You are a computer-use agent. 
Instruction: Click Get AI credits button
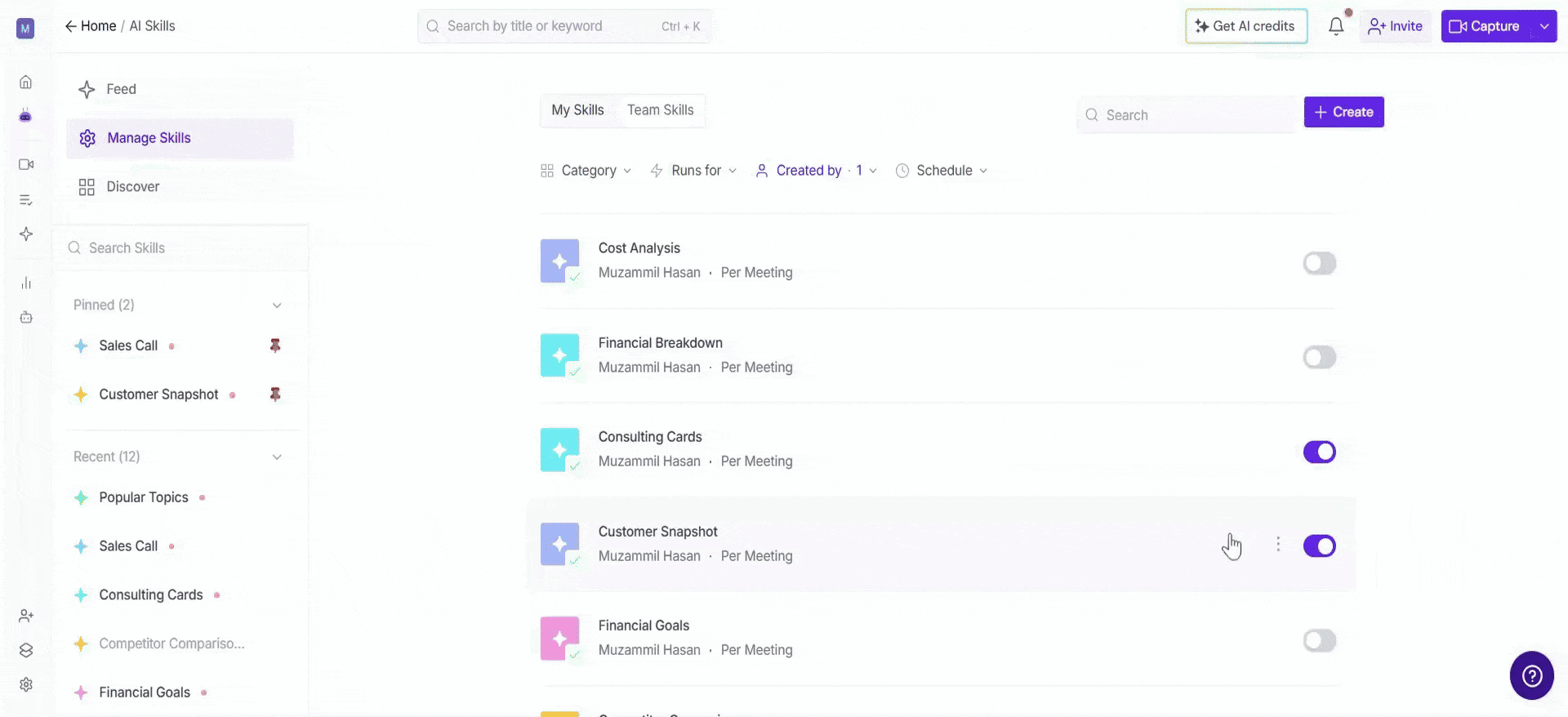click(x=1246, y=26)
